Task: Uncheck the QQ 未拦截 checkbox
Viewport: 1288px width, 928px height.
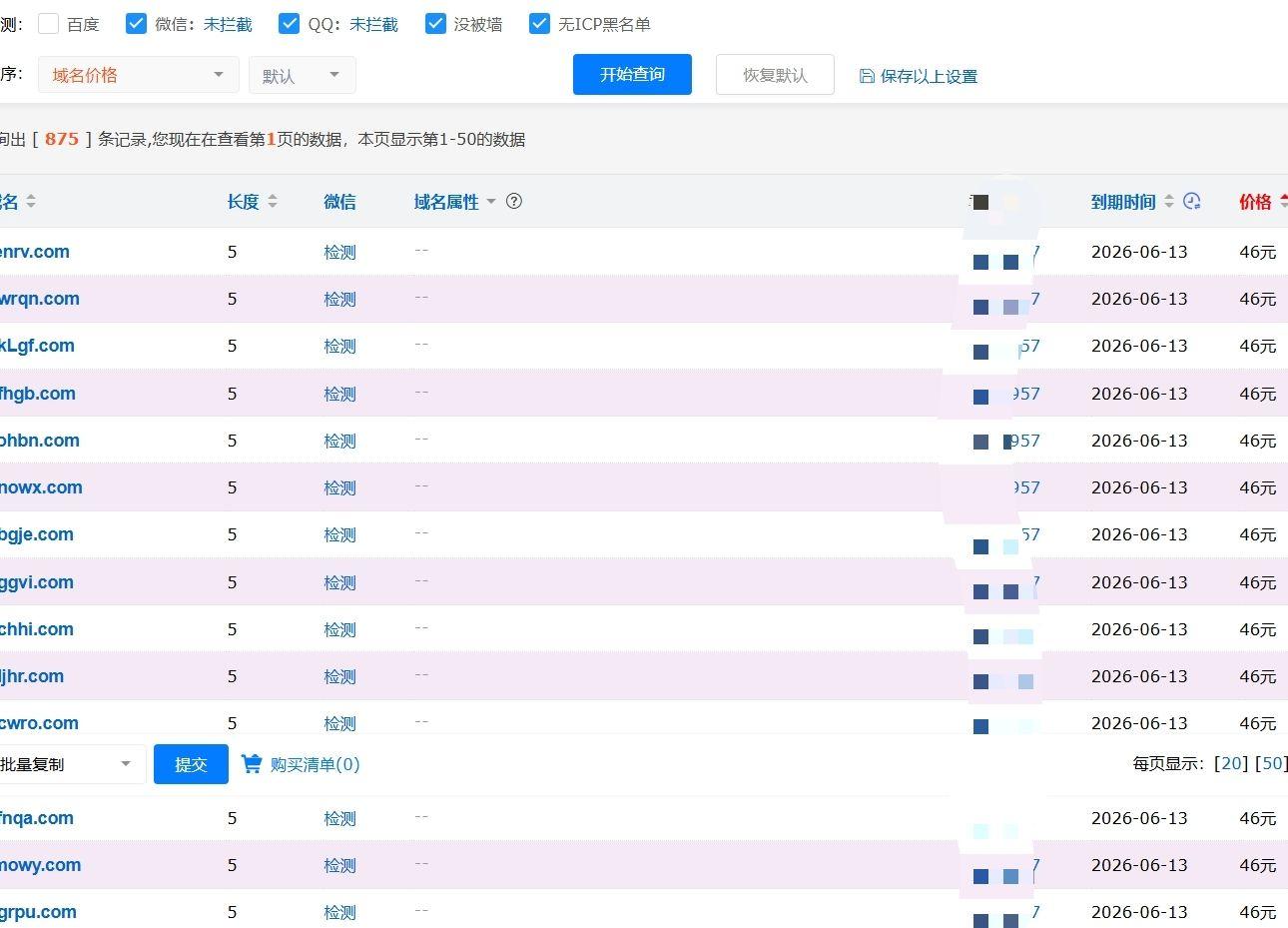Action: tap(290, 24)
